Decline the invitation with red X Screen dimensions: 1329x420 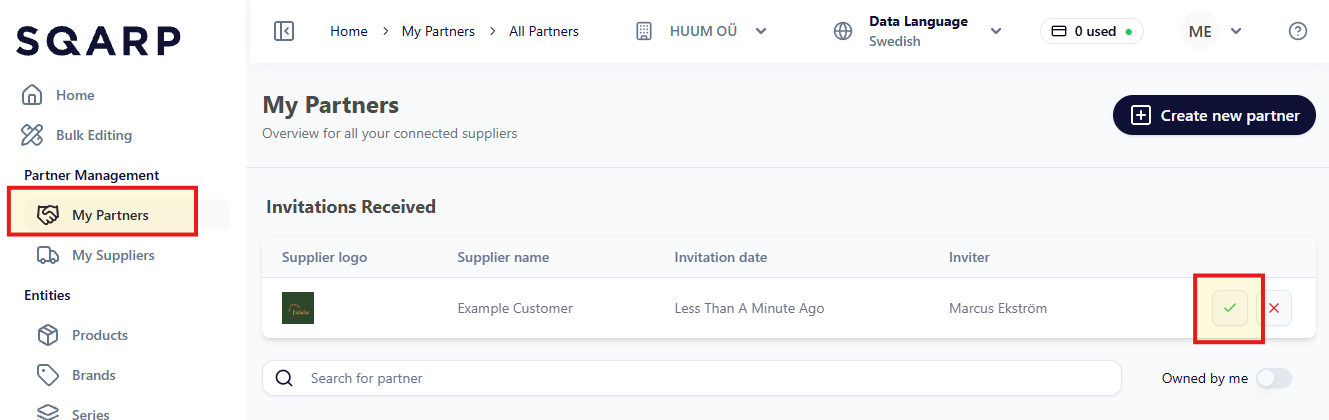point(1274,308)
